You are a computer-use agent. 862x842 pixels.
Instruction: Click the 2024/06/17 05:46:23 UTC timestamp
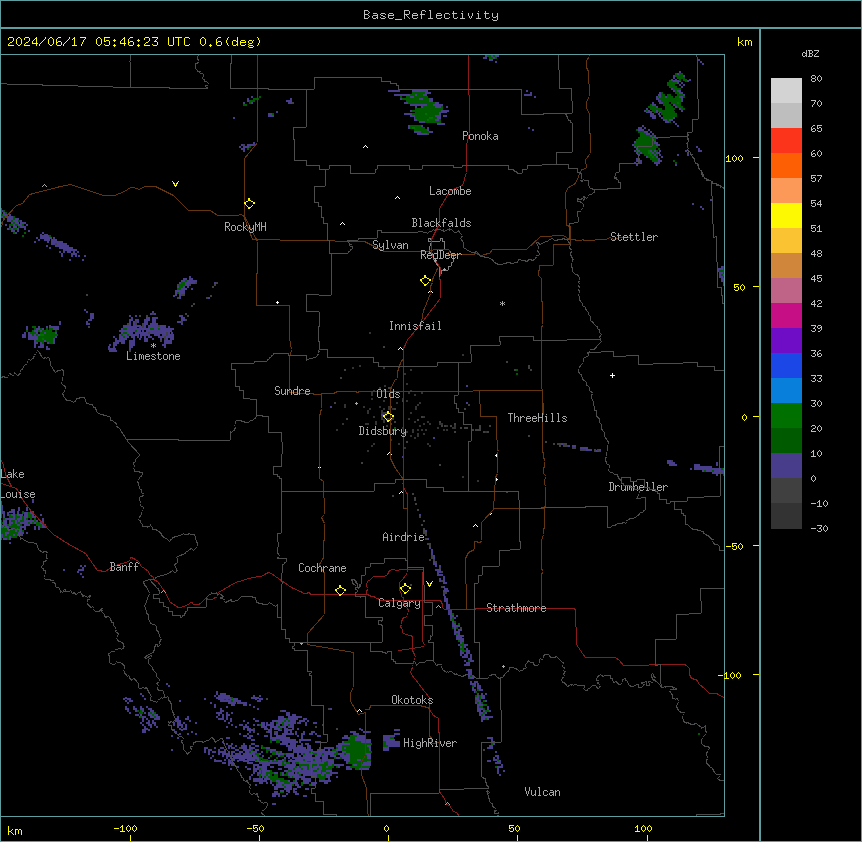point(98,42)
